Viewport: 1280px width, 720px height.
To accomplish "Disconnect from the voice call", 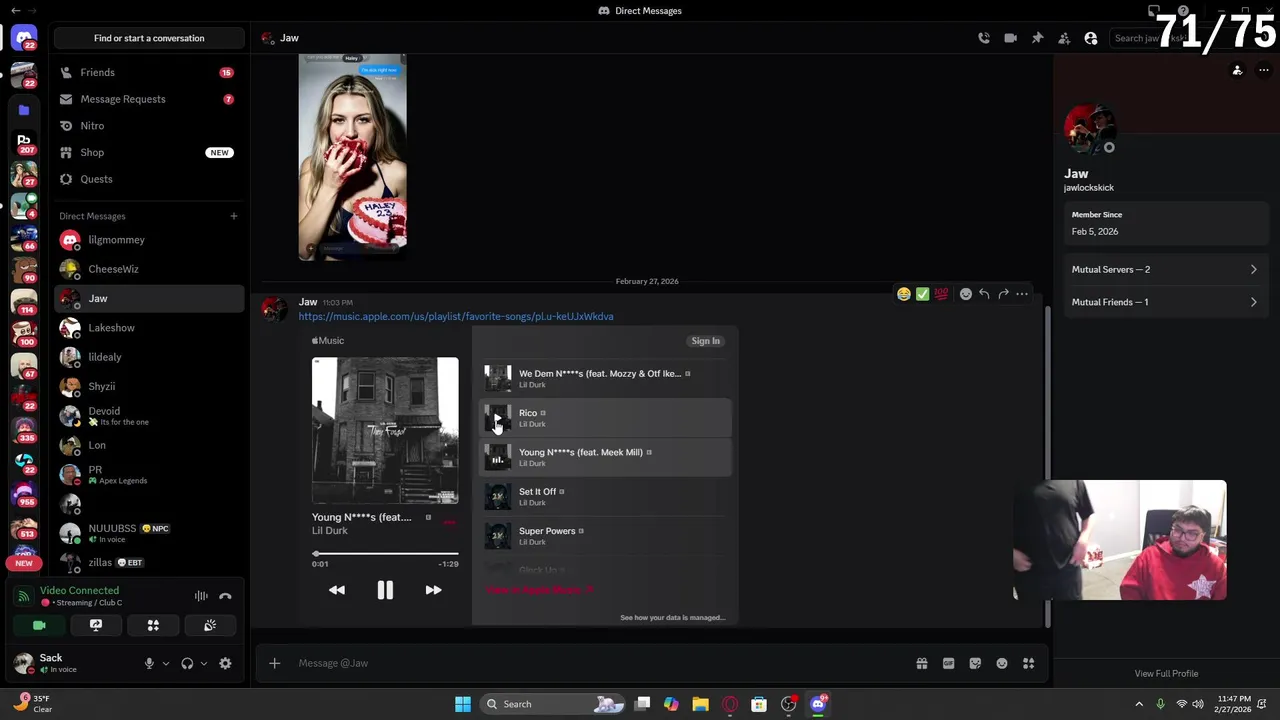I will pos(225,596).
